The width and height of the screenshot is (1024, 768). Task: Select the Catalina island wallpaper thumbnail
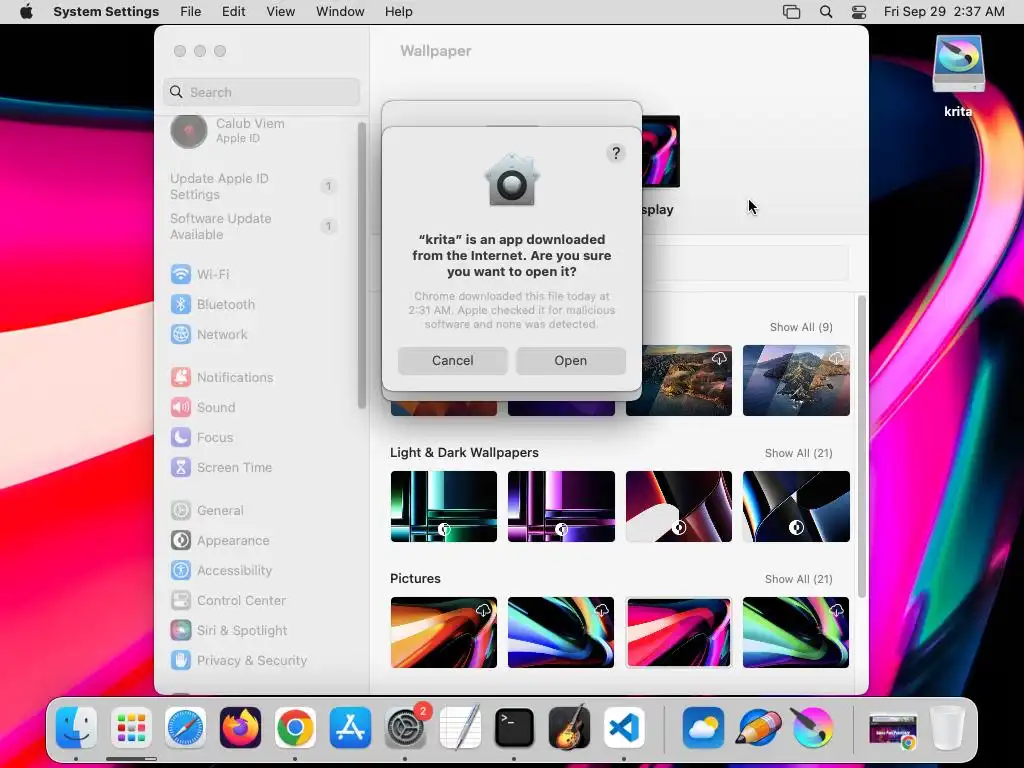796,380
